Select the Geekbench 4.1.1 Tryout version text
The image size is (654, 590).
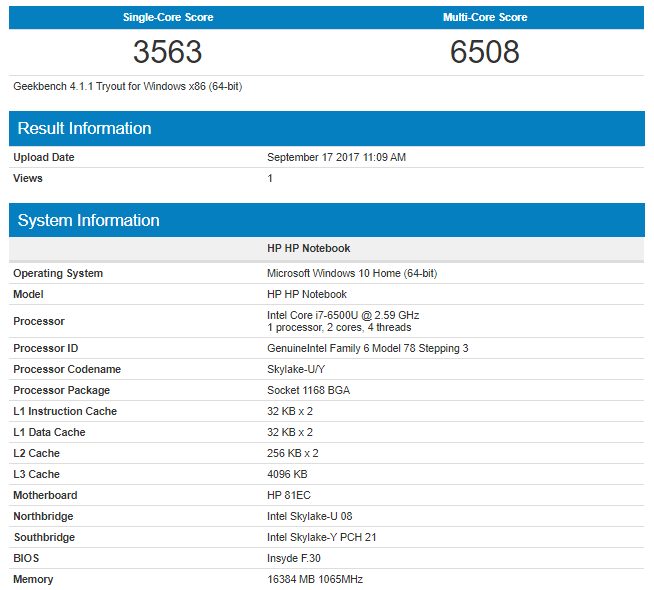(x=128, y=86)
